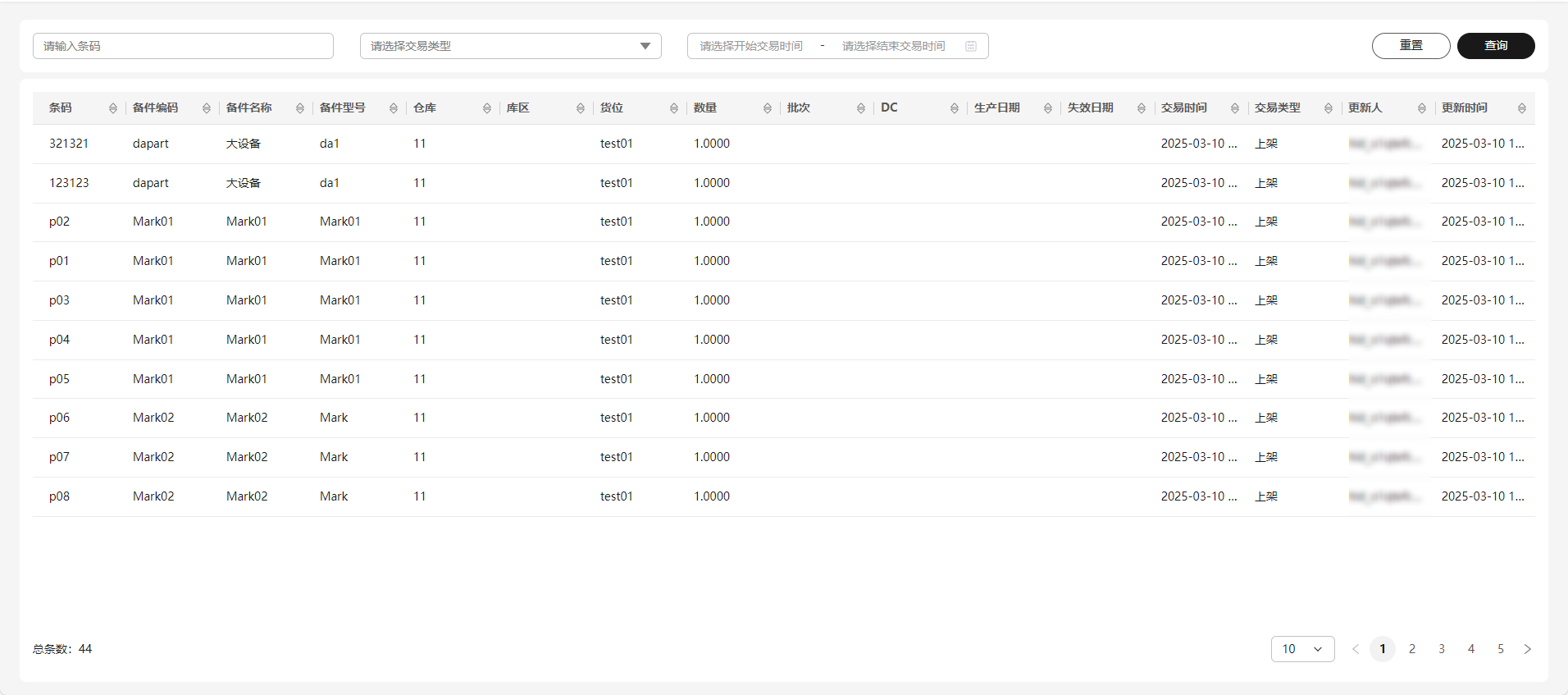Click da1 model in row 321321
This screenshot has width=1568, height=695.
(330, 144)
